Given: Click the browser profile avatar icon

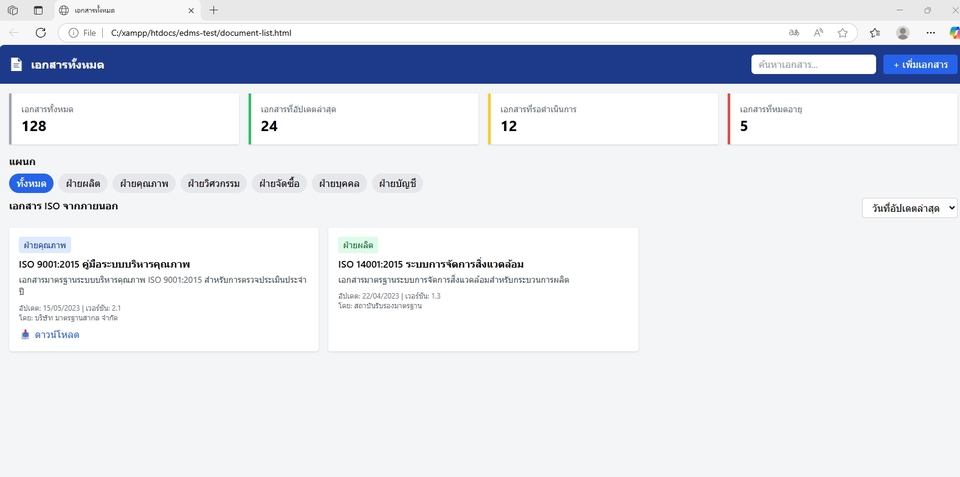Looking at the screenshot, I should click(903, 33).
